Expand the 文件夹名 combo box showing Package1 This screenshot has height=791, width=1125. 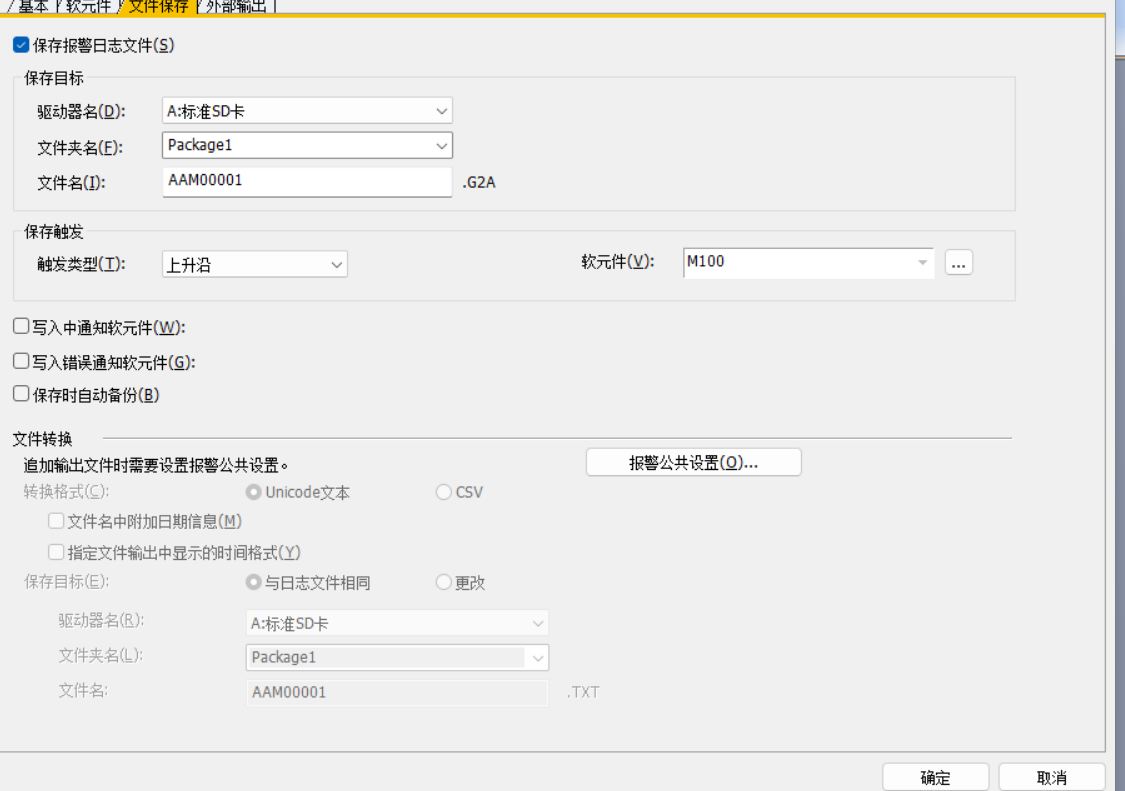(441, 146)
